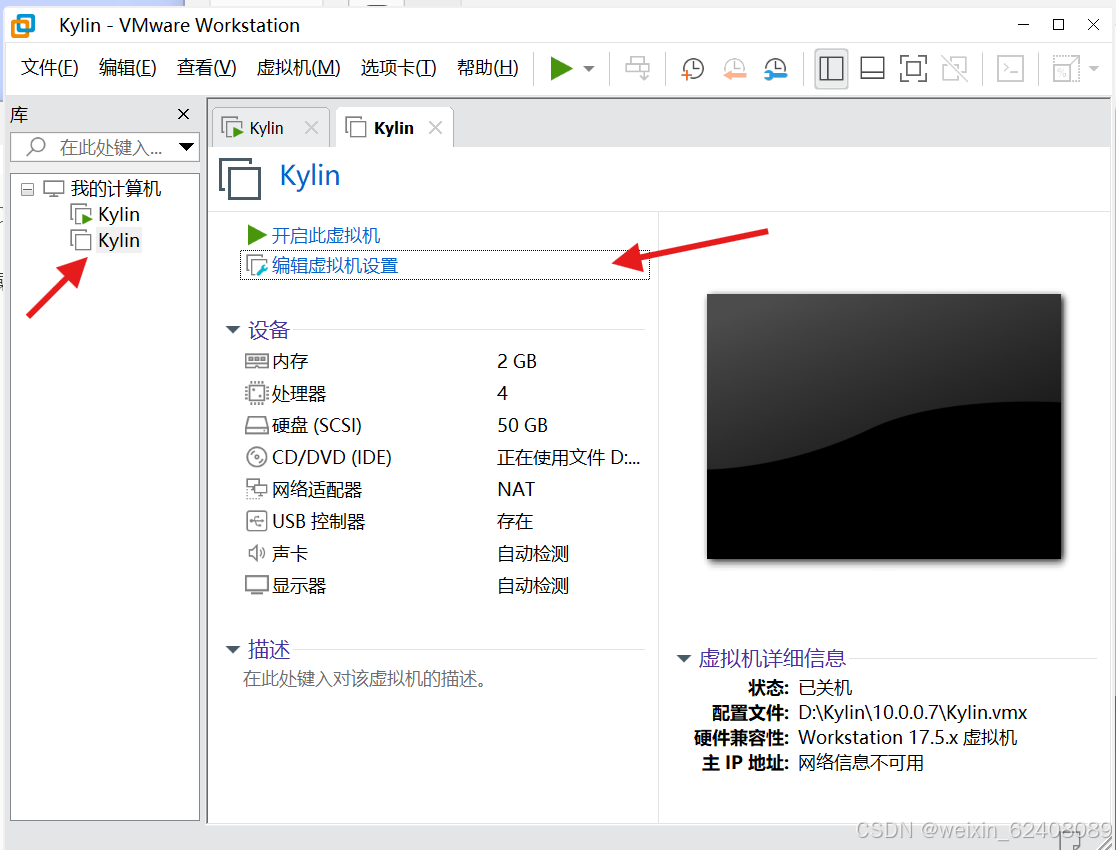Collapse the 虚拟机详细信息 section triangle
The height and width of the screenshot is (850, 1116).
[x=683, y=659]
